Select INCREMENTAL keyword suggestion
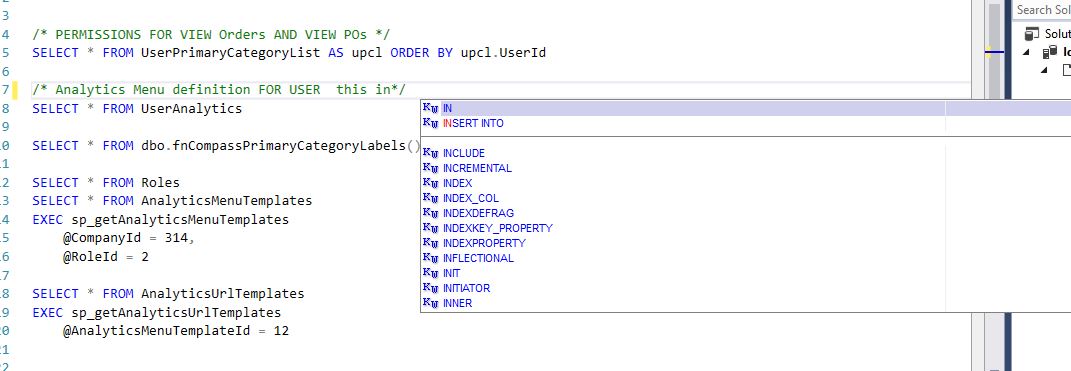Viewport: 1071px width, 371px height. (x=477, y=168)
